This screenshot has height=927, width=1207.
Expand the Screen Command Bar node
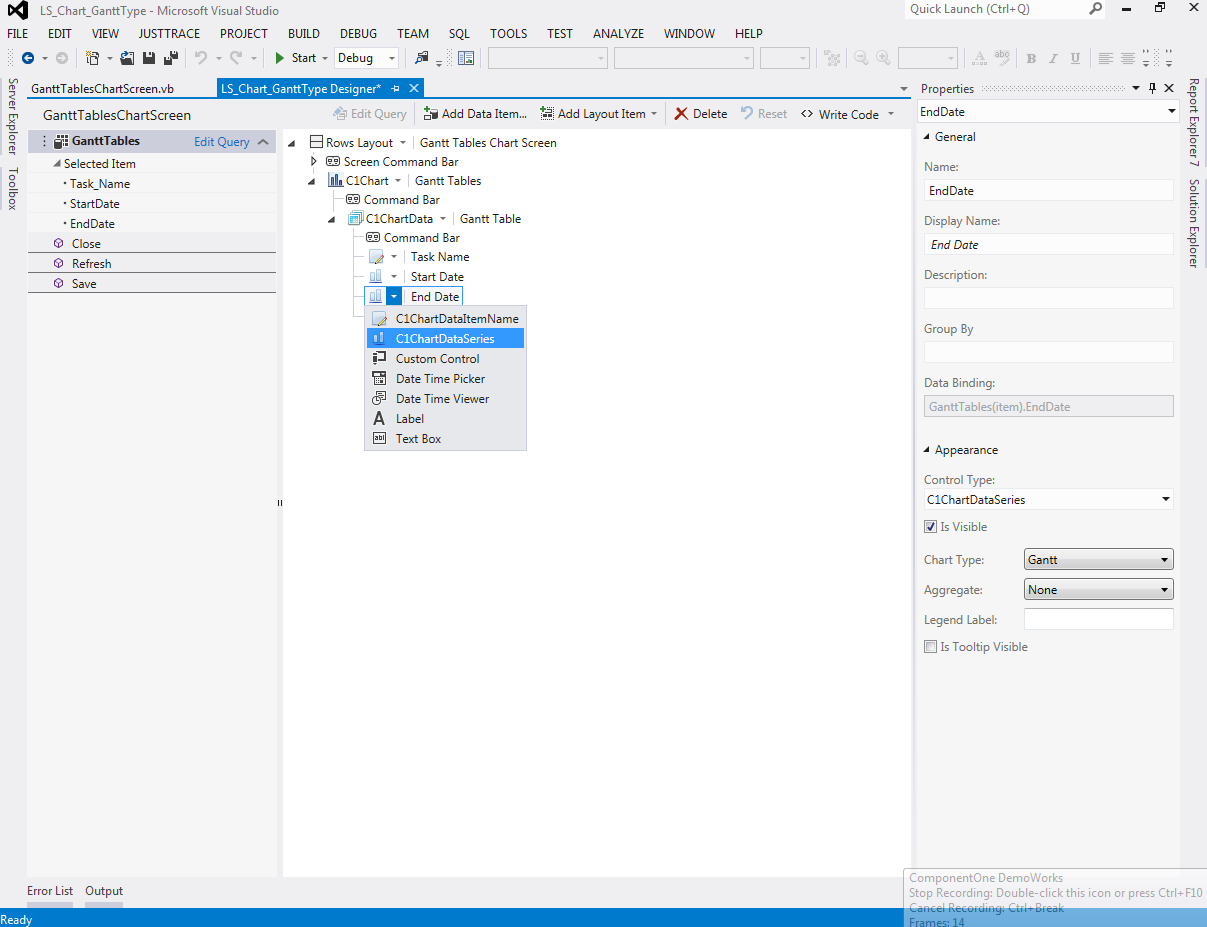(x=314, y=161)
